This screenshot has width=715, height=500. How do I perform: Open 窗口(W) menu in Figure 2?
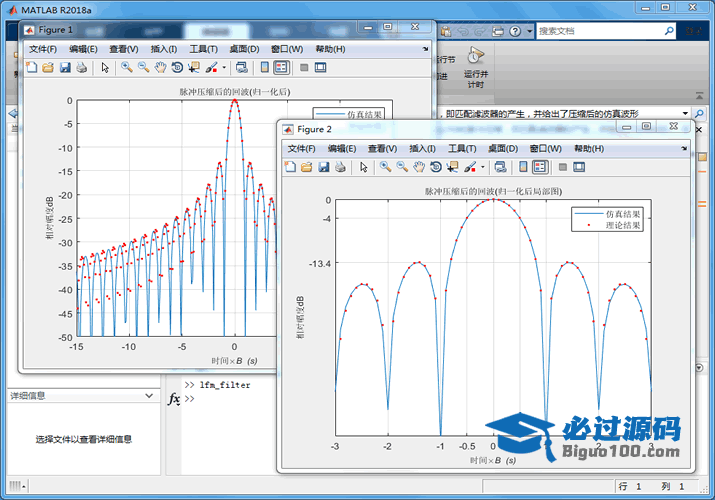pyautogui.click(x=545, y=149)
